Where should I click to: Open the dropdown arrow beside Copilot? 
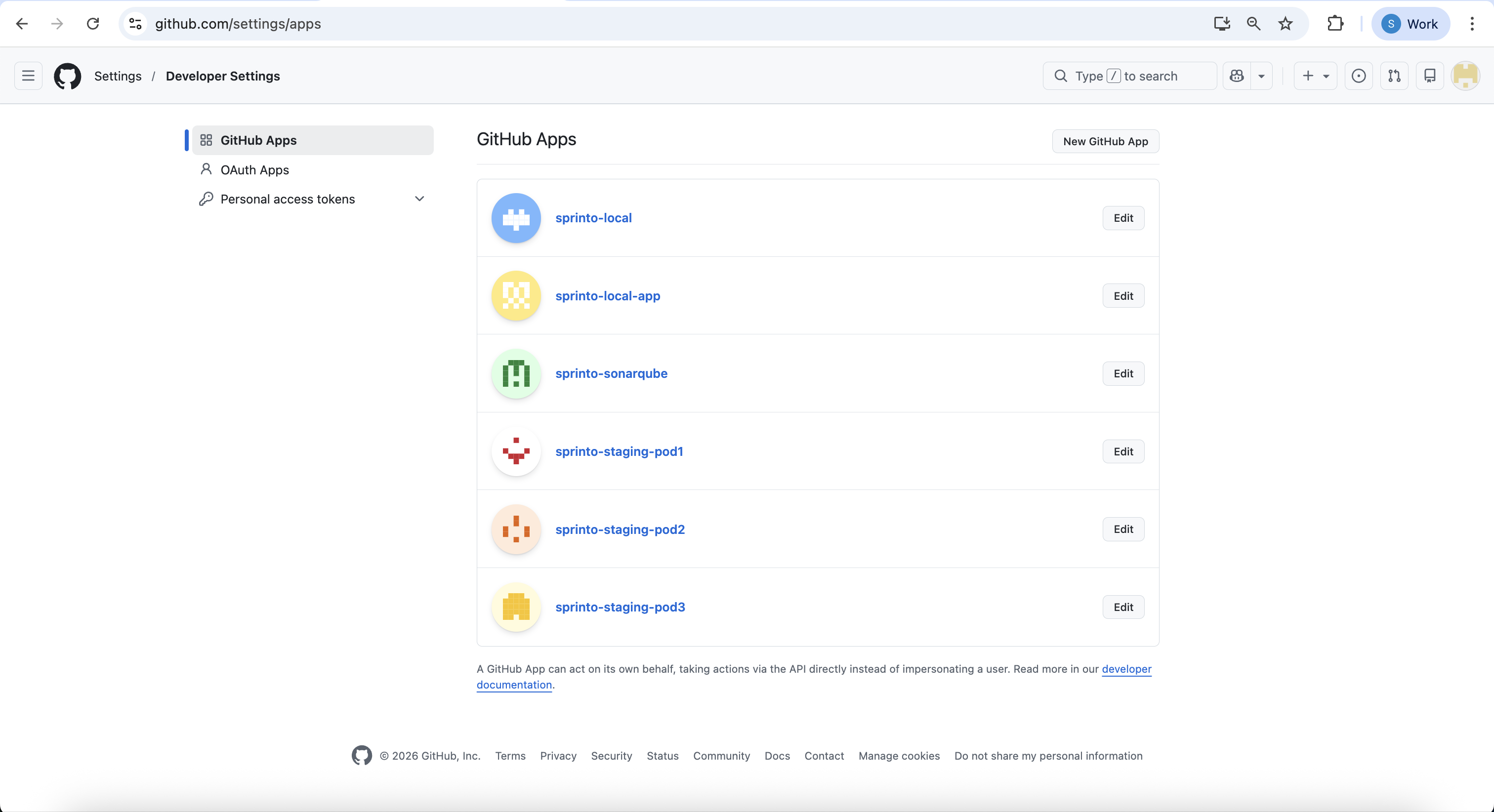pyautogui.click(x=1261, y=76)
